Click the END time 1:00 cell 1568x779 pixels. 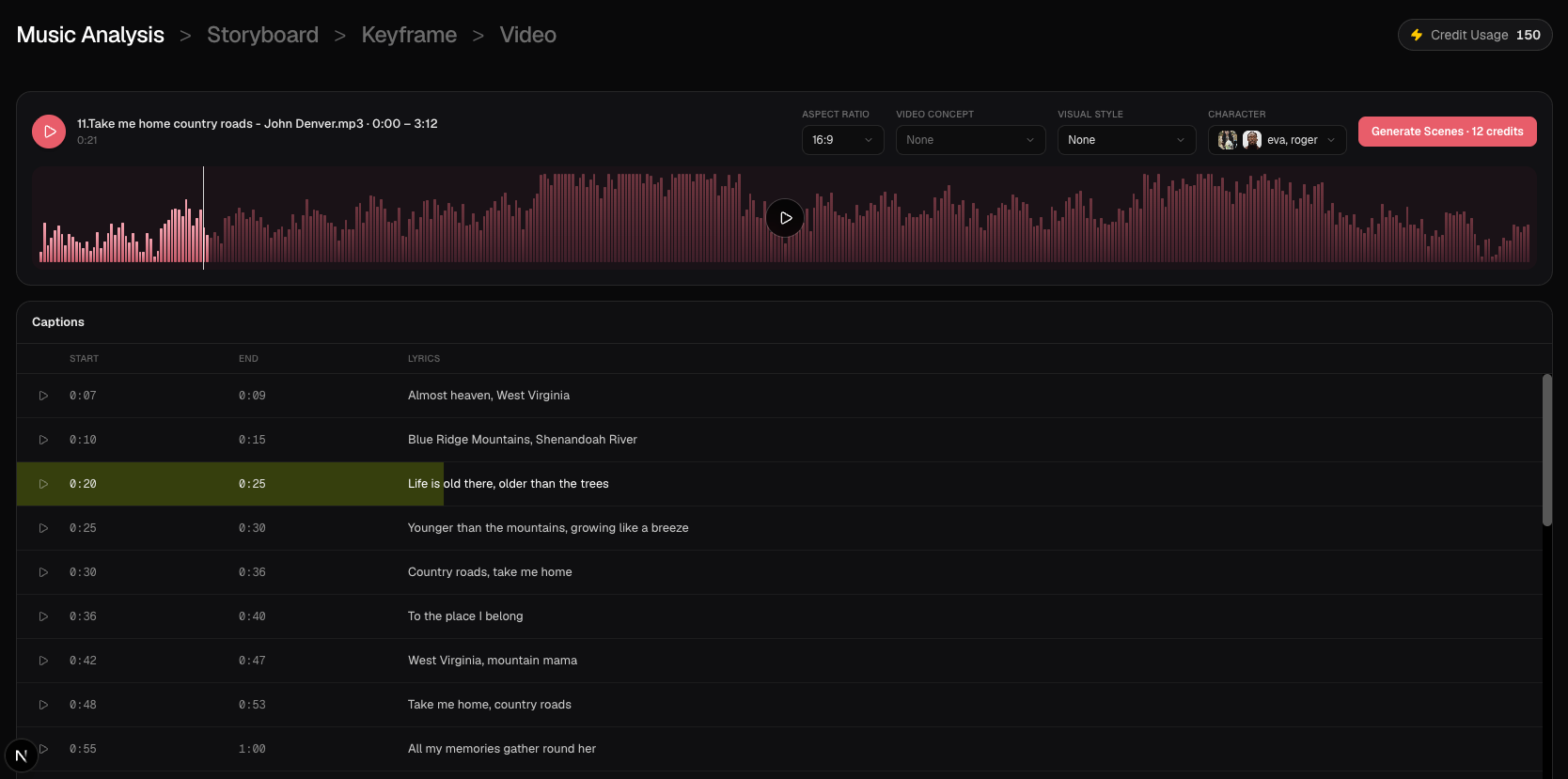pos(252,749)
